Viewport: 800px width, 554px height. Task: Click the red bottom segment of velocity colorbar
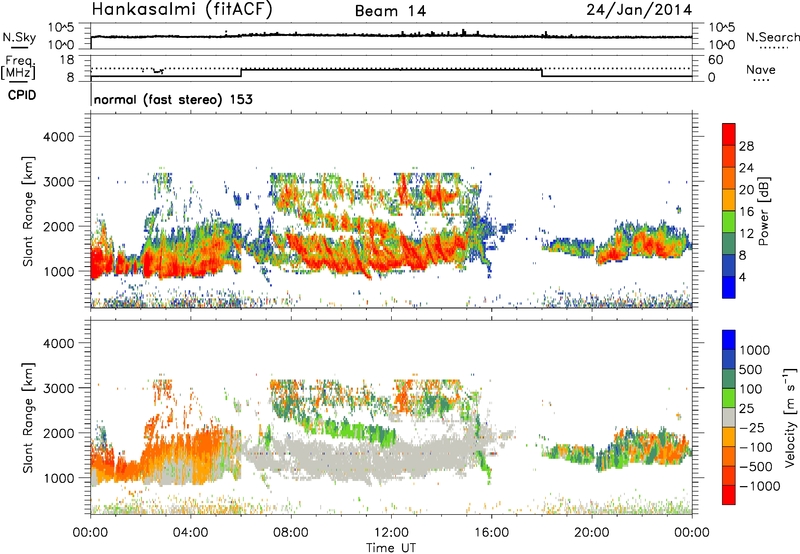tap(729, 495)
